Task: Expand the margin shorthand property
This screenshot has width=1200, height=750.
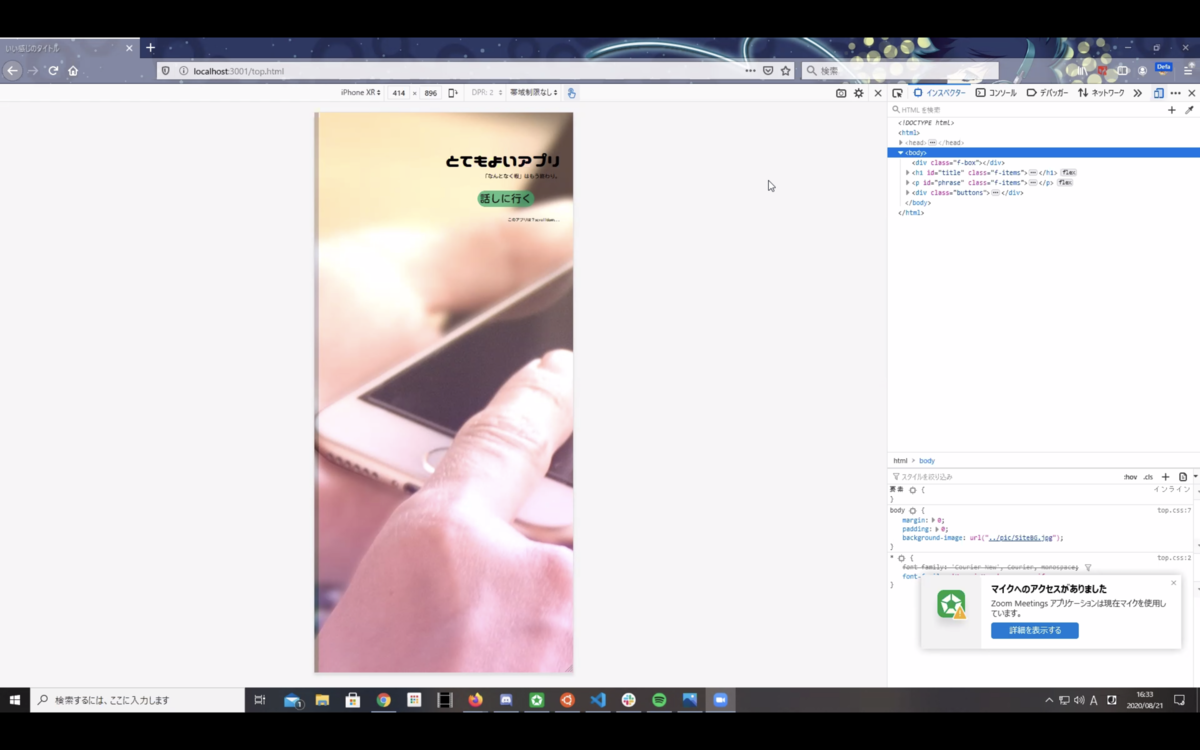Action: click(934, 520)
